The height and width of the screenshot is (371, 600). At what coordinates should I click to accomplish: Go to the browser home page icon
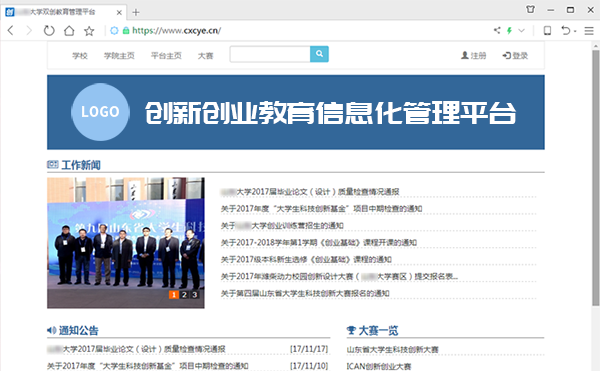(x=69, y=31)
